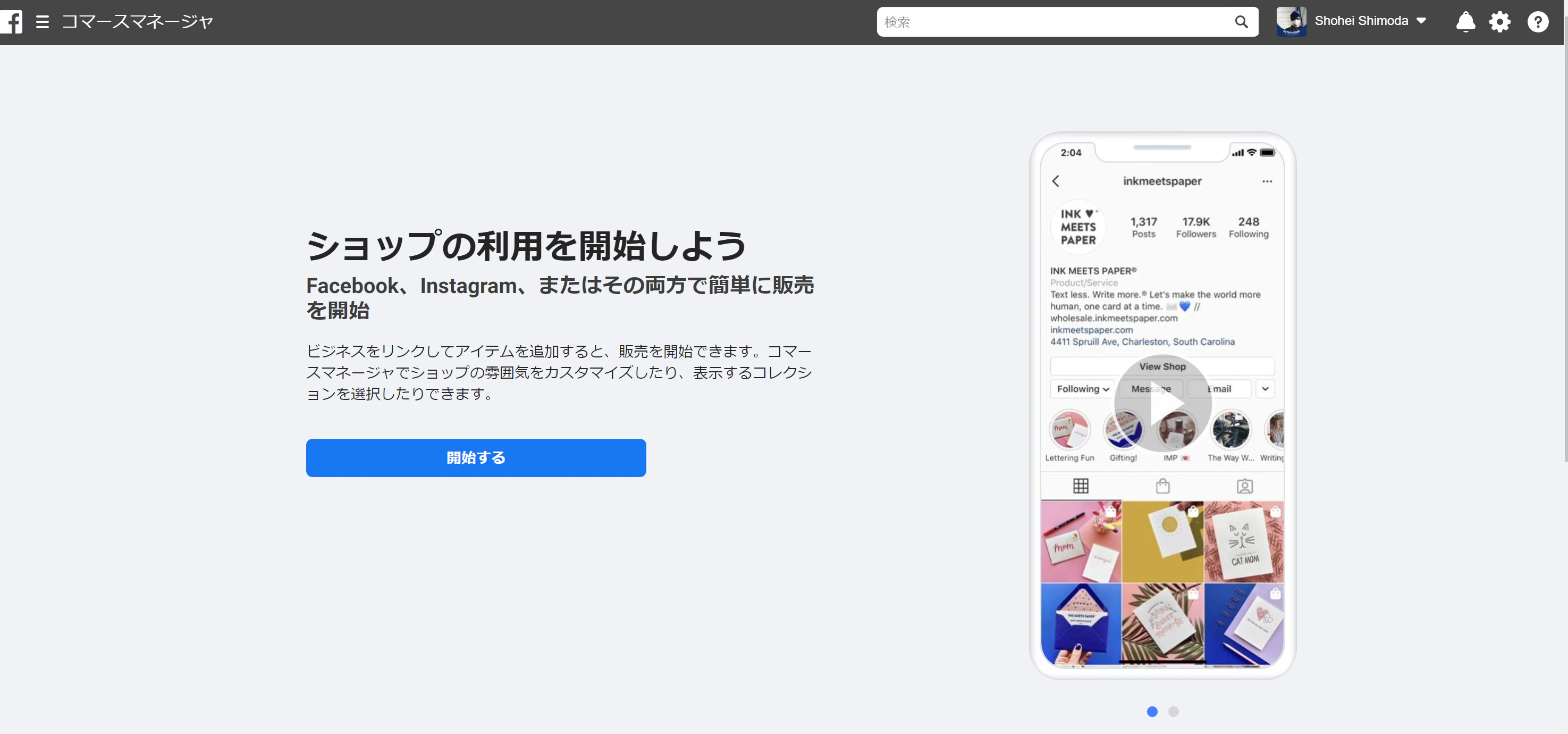This screenshot has height=734, width=1568.
Task: Open the hamburger navigation menu
Action: coord(42,22)
